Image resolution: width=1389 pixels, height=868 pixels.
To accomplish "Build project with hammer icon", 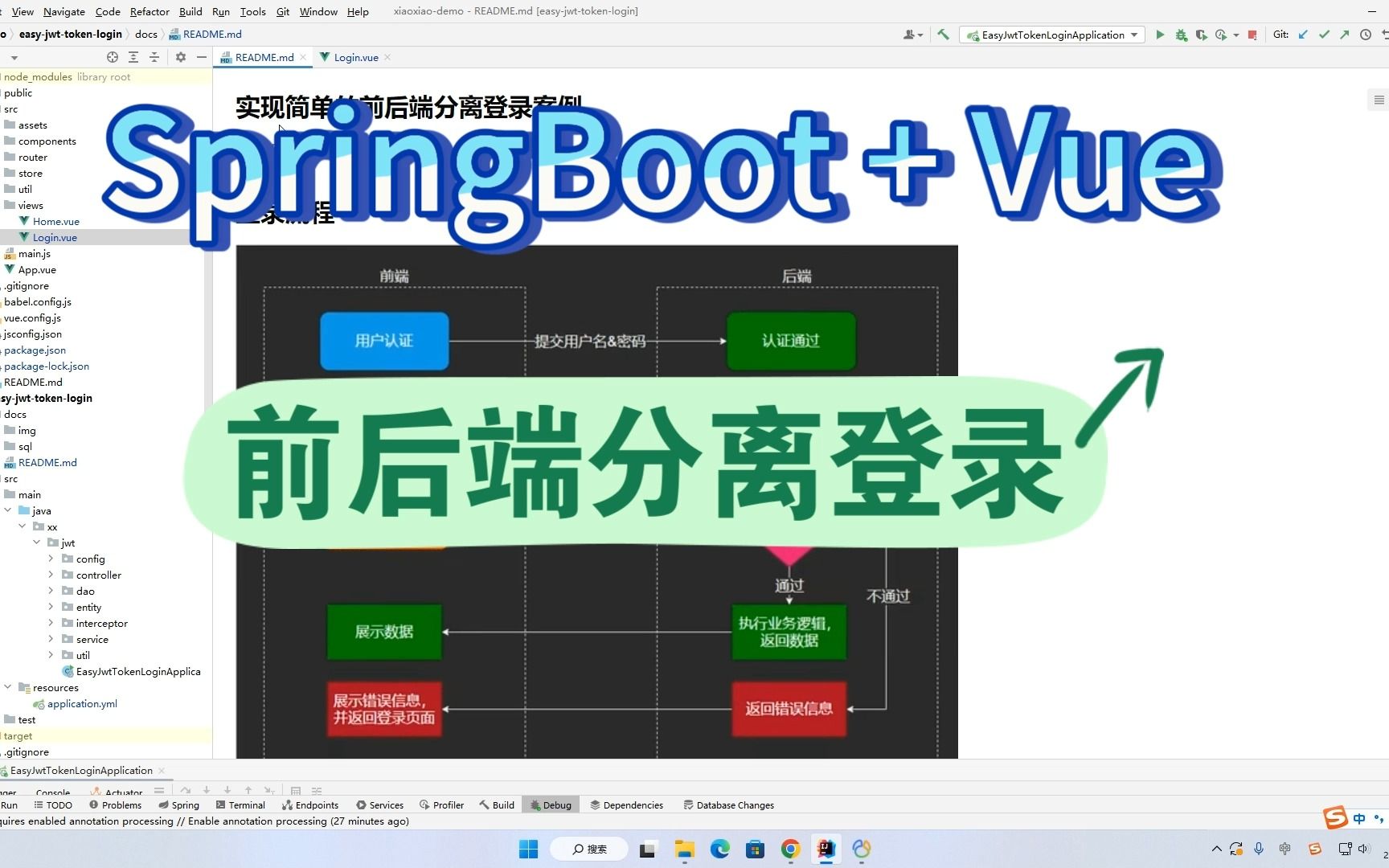I will coord(944,35).
